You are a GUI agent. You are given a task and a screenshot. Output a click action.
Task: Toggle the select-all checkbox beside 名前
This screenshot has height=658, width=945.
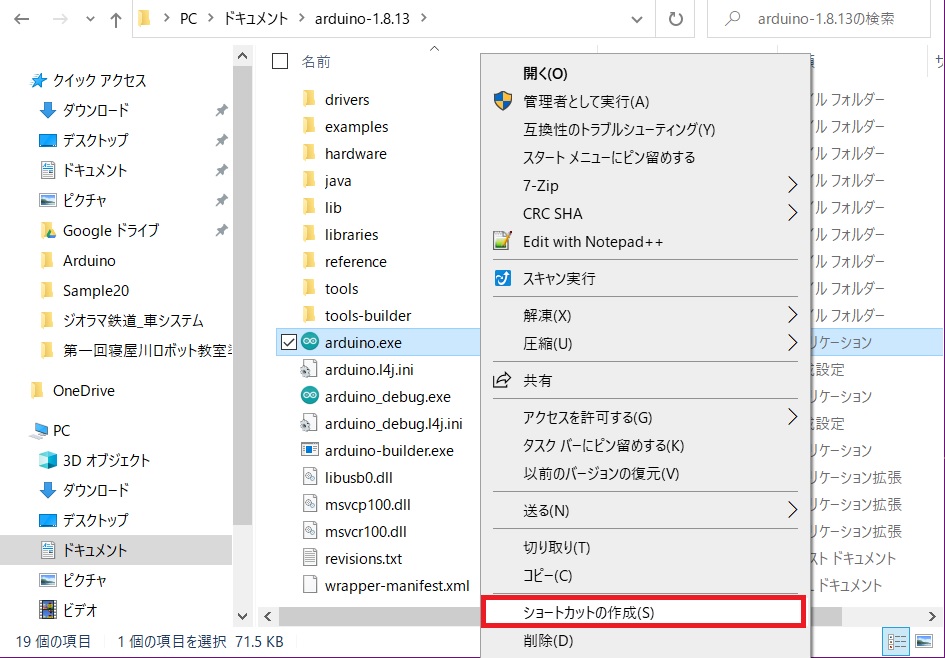point(280,61)
